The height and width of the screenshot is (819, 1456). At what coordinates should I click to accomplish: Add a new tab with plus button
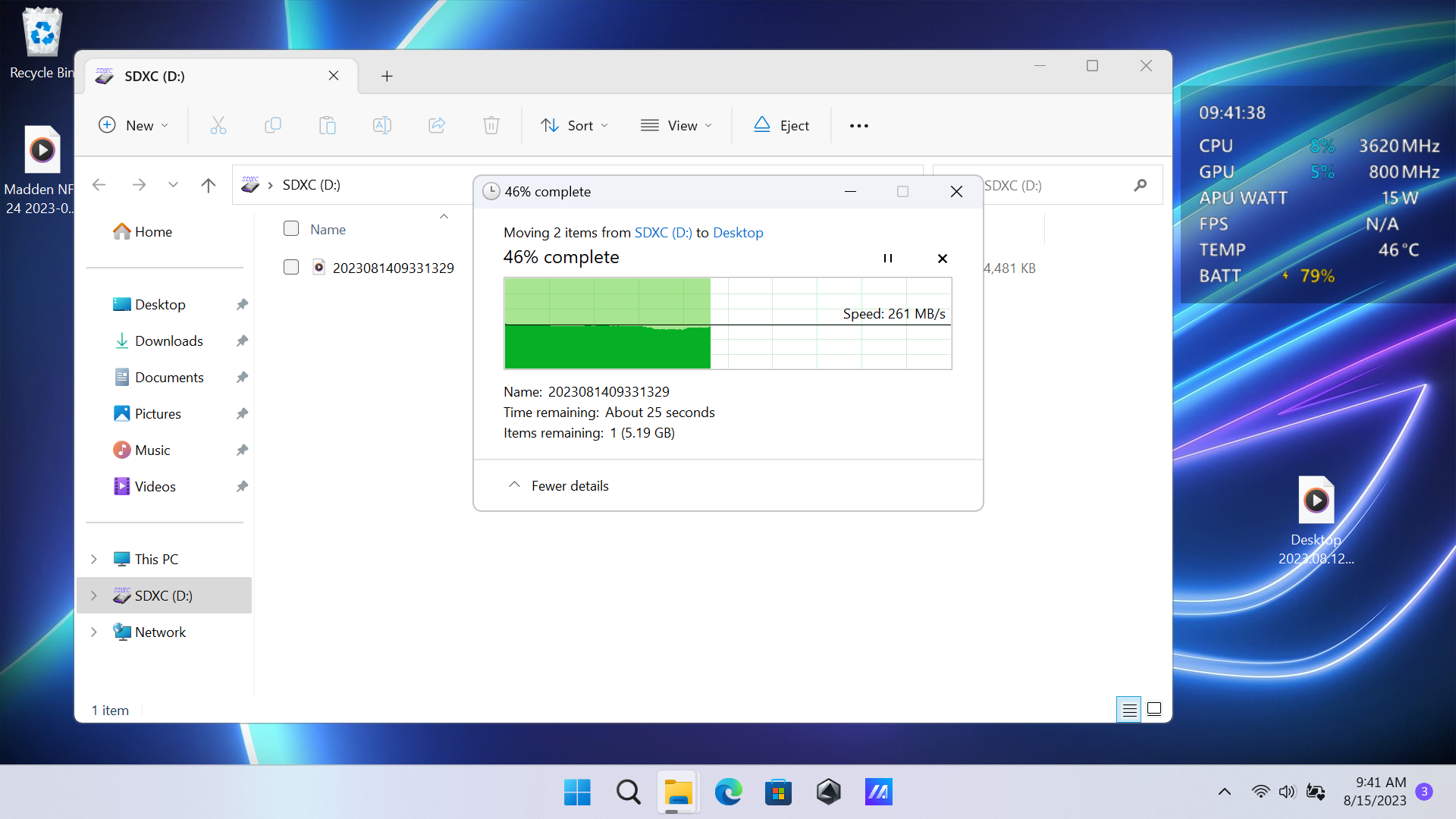[387, 76]
